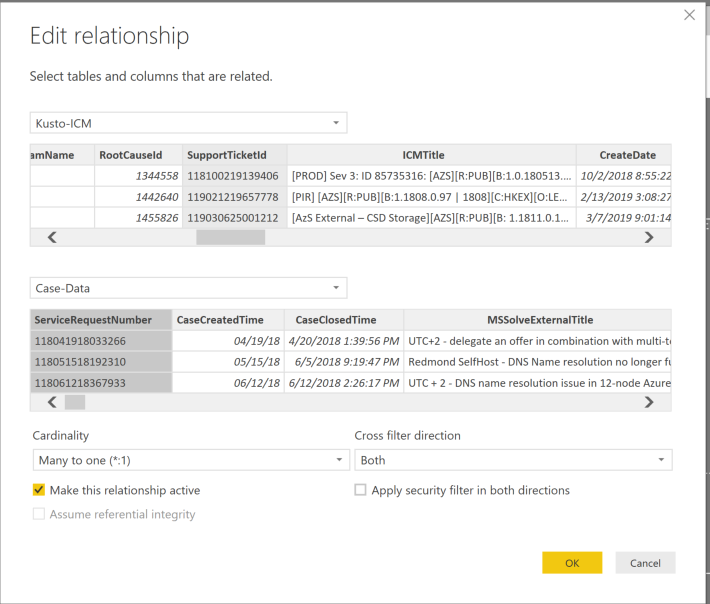The width and height of the screenshot is (710, 604).
Task: Check Apply security filter in both directions
Action: coord(360,490)
